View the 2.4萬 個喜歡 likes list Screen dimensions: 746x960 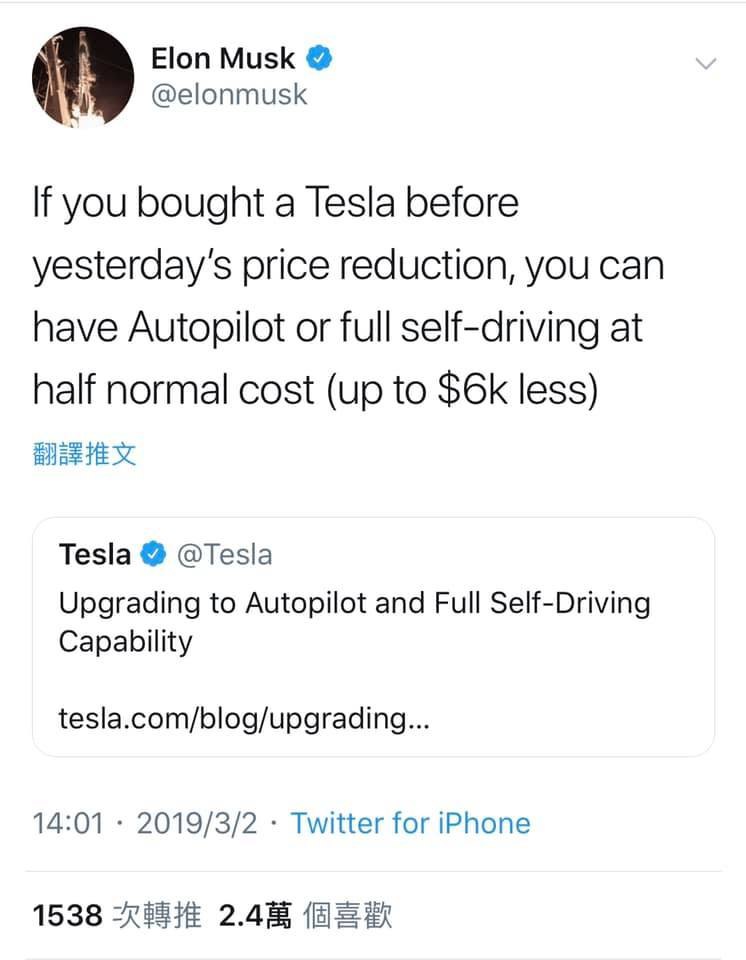click(304, 915)
